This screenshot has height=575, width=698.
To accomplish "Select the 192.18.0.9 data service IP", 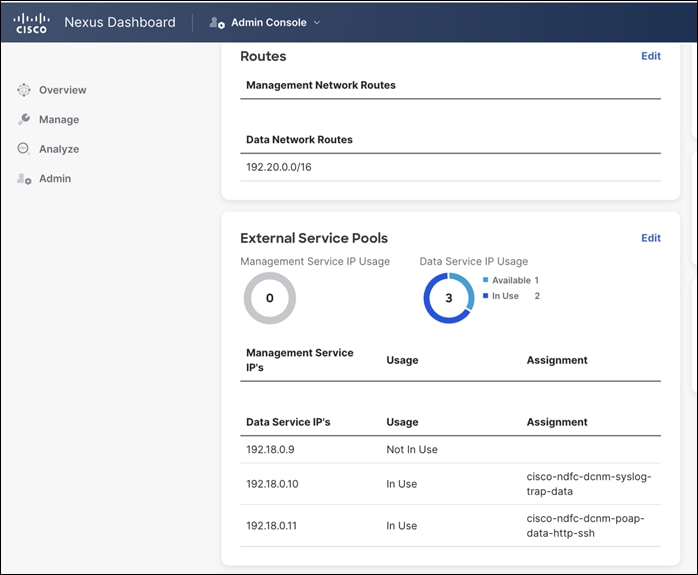I will pos(270,449).
